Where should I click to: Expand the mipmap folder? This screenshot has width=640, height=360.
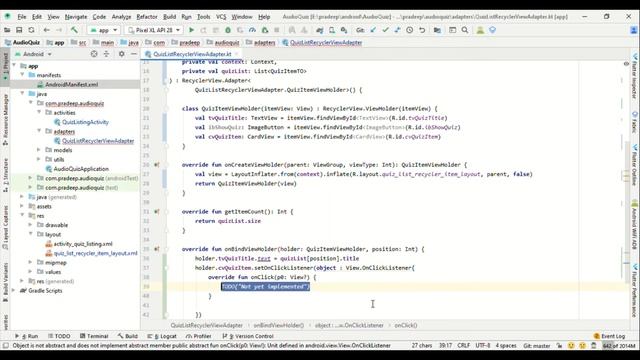click(31, 262)
